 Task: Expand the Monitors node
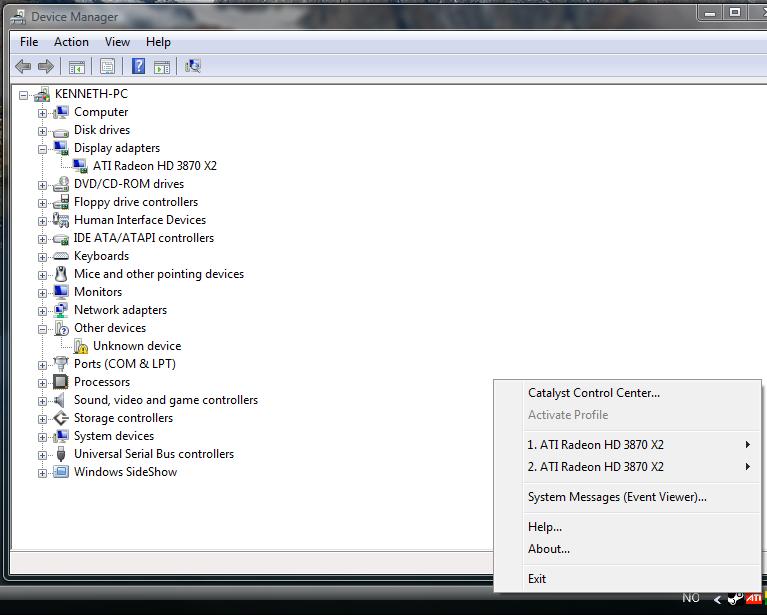click(x=43, y=293)
